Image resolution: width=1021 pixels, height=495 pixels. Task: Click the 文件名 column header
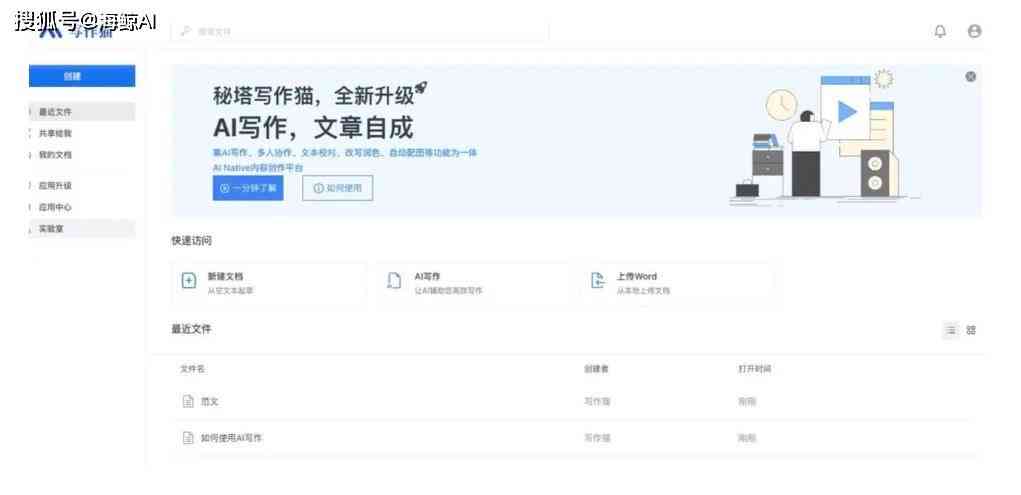pos(192,369)
